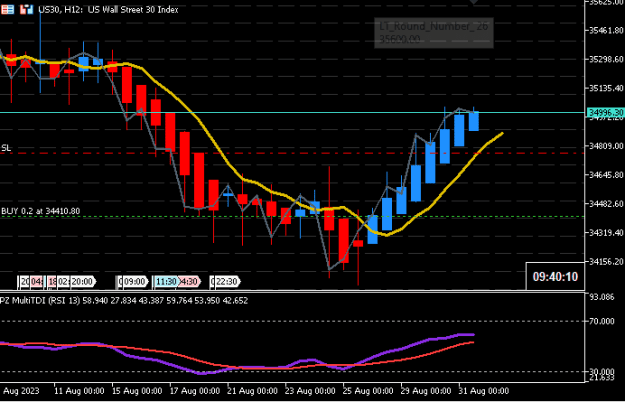Open the one-click trading panel icon

coord(27,9)
